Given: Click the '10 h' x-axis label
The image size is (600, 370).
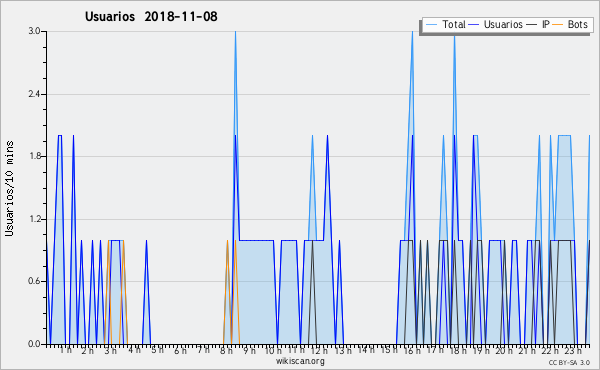Looking at the screenshot, I should click(273, 350).
